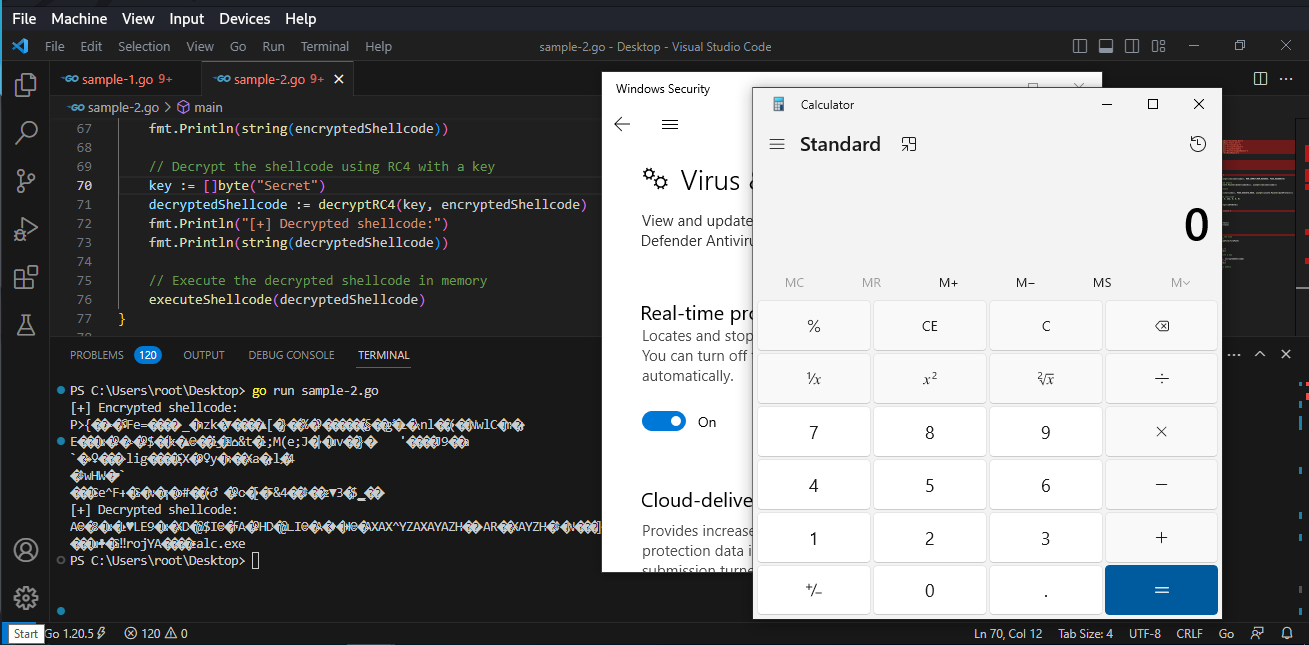Open the Search view in the activity bar
This screenshot has height=645, width=1309.
coord(26,133)
